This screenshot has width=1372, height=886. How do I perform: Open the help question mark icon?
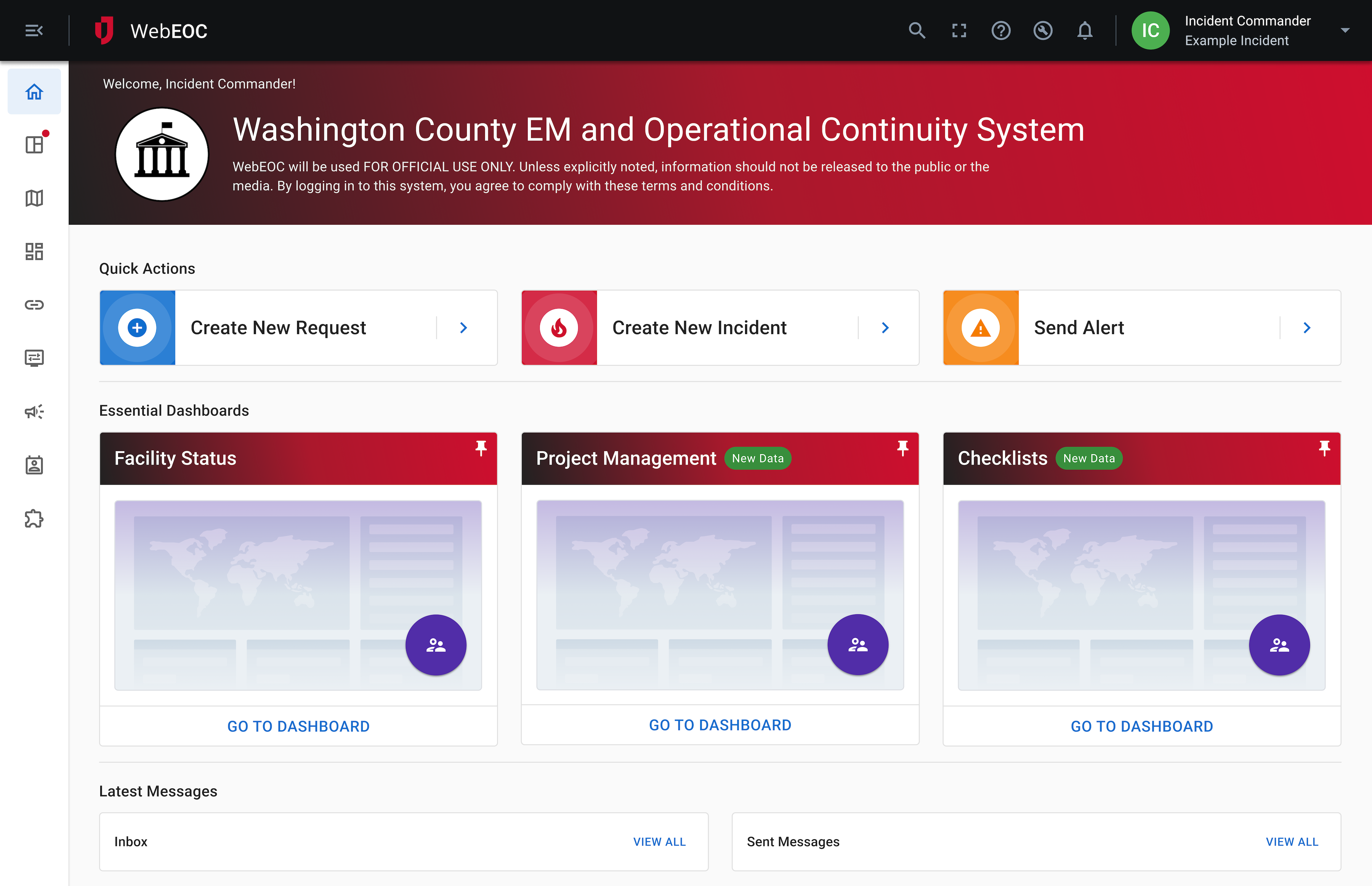[x=1001, y=30]
